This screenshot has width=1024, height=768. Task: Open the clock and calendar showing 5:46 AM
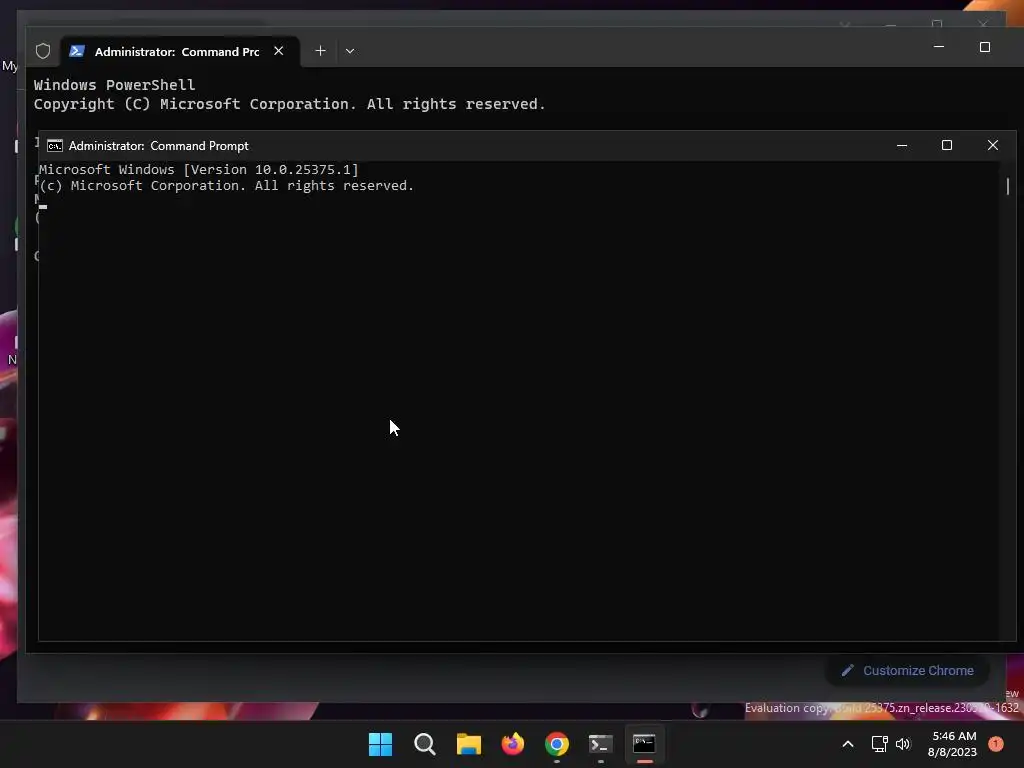coord(952,744)
